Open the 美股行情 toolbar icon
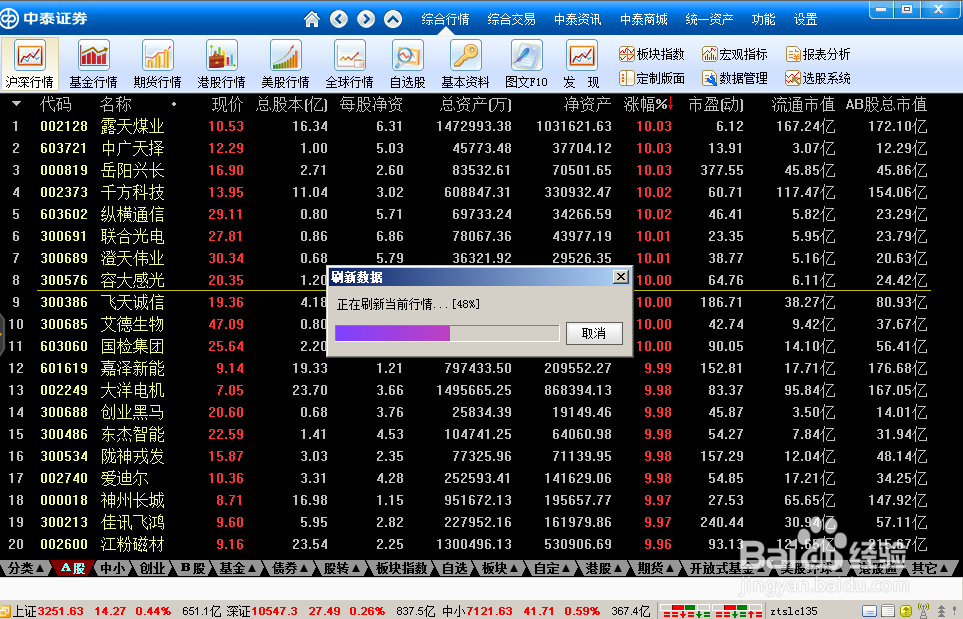 click(x=285, y=64)
